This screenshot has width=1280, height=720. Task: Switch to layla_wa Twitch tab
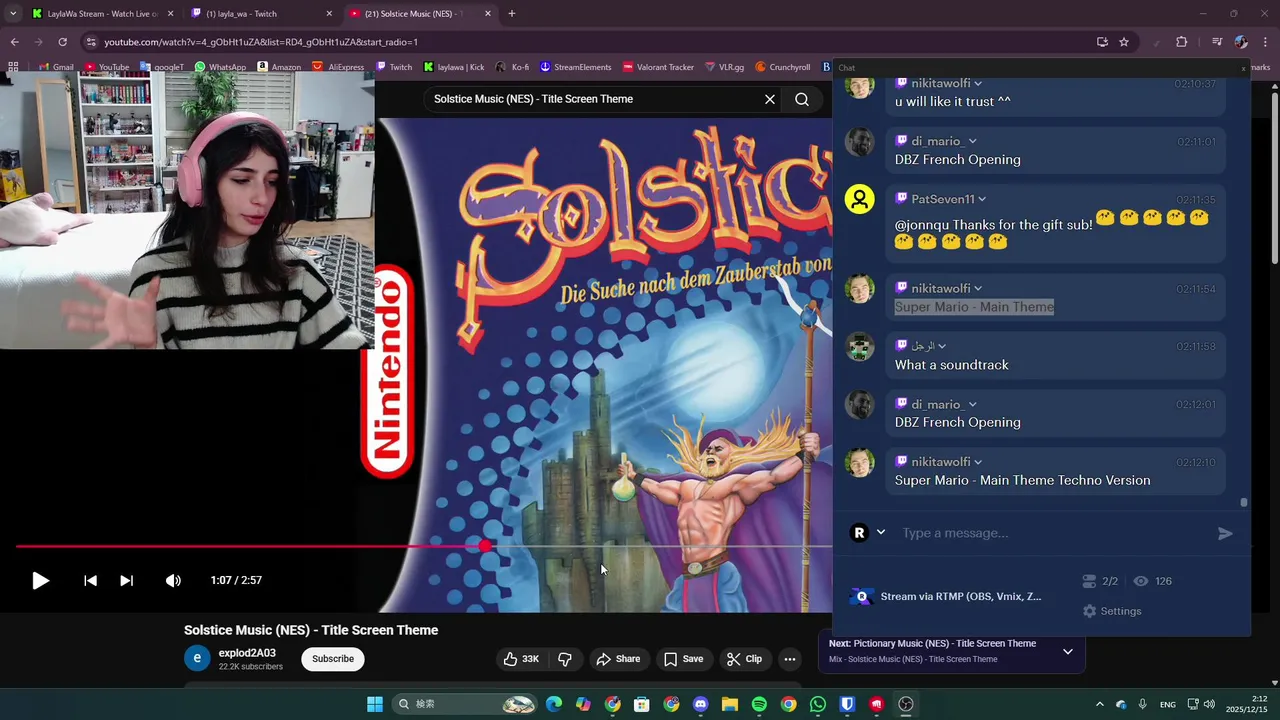click(x=260, y=14)
